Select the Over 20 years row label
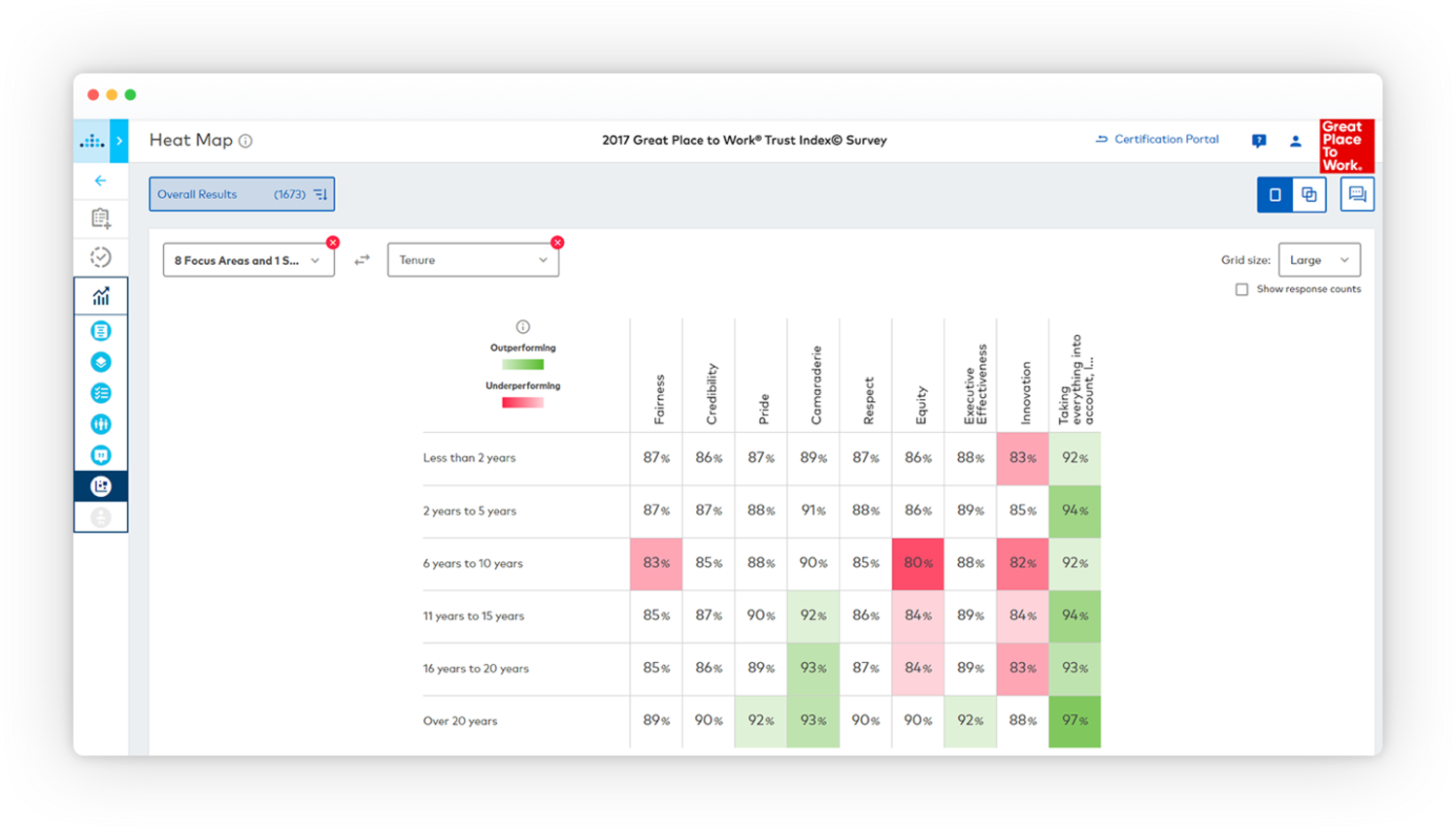1456x829 pixels. (x=460, y=720)
